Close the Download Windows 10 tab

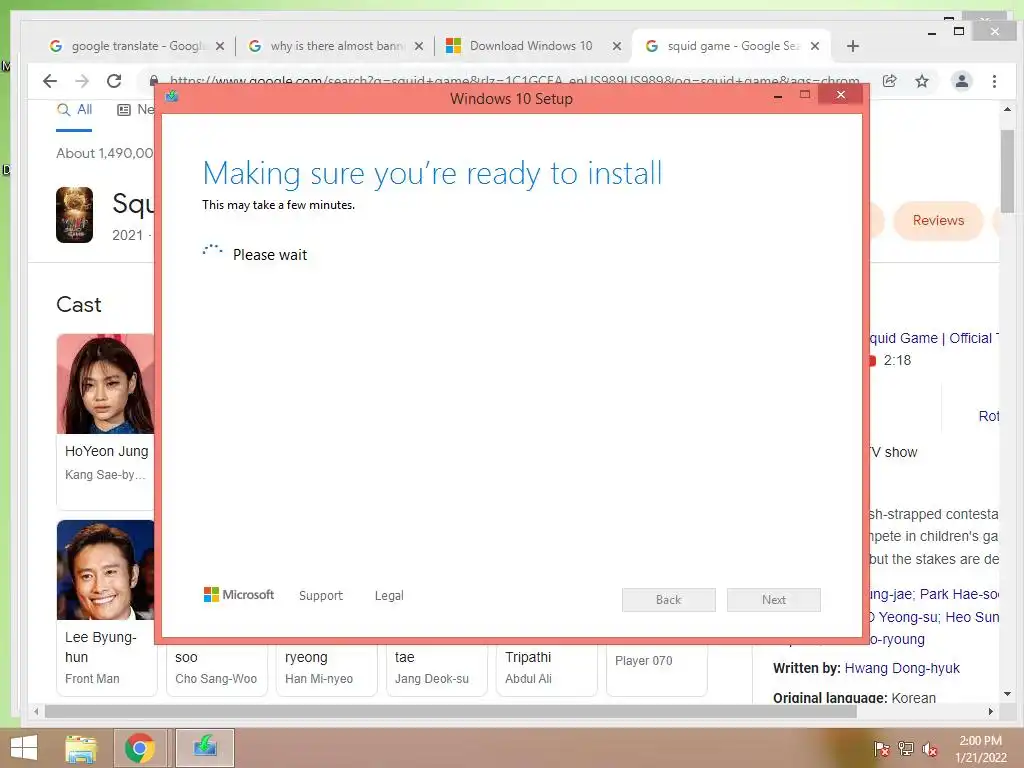pyautogui.click(x=616, y=46)
